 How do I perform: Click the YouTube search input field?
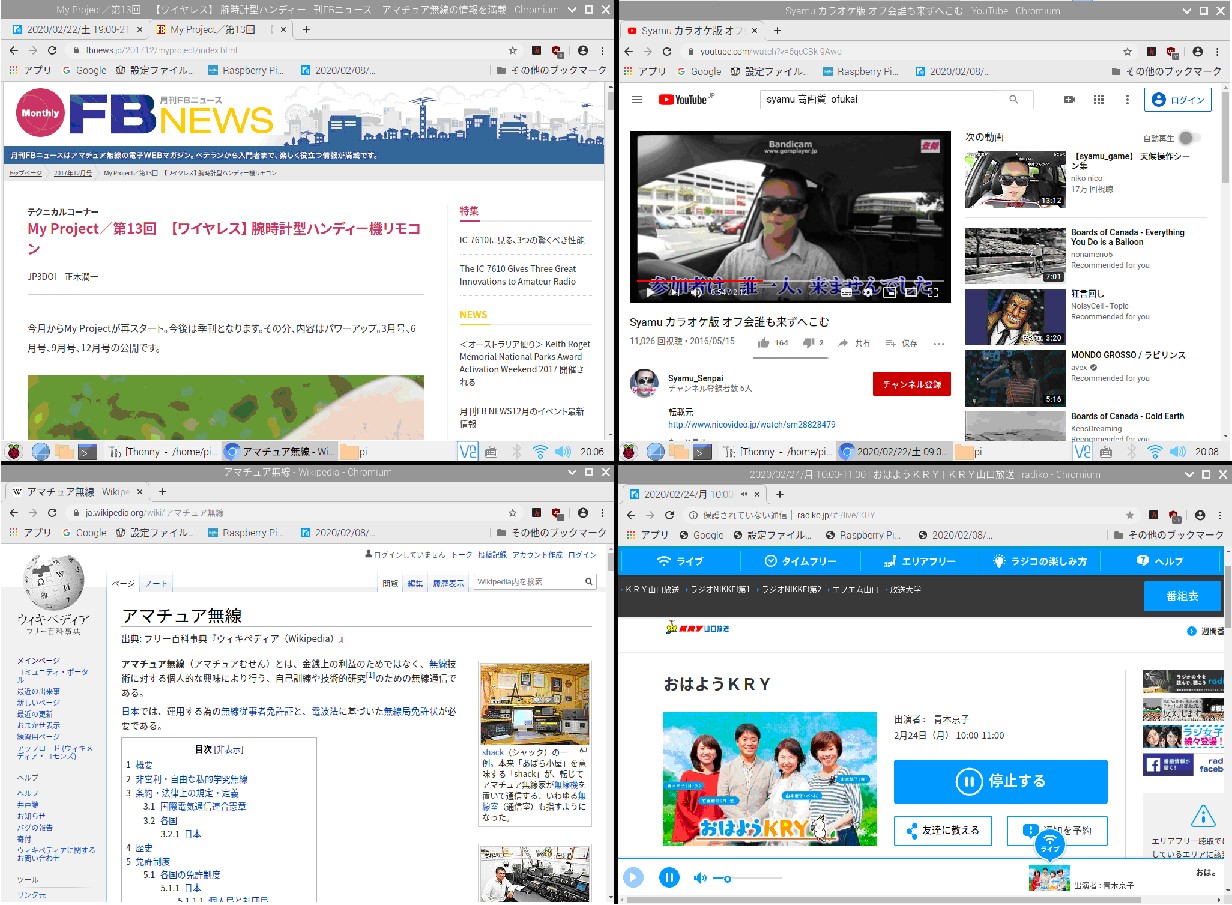coord(878,100)
